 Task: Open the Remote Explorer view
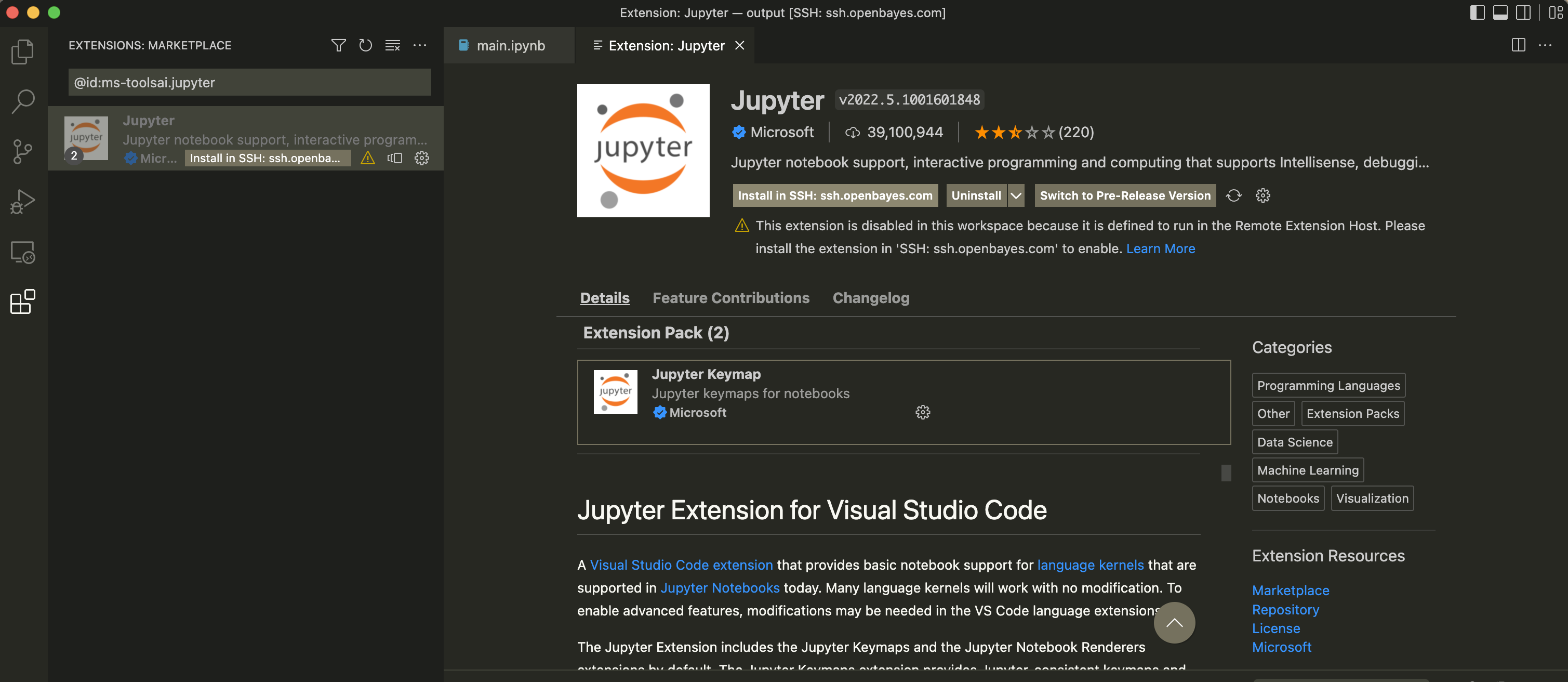[22, 252]
